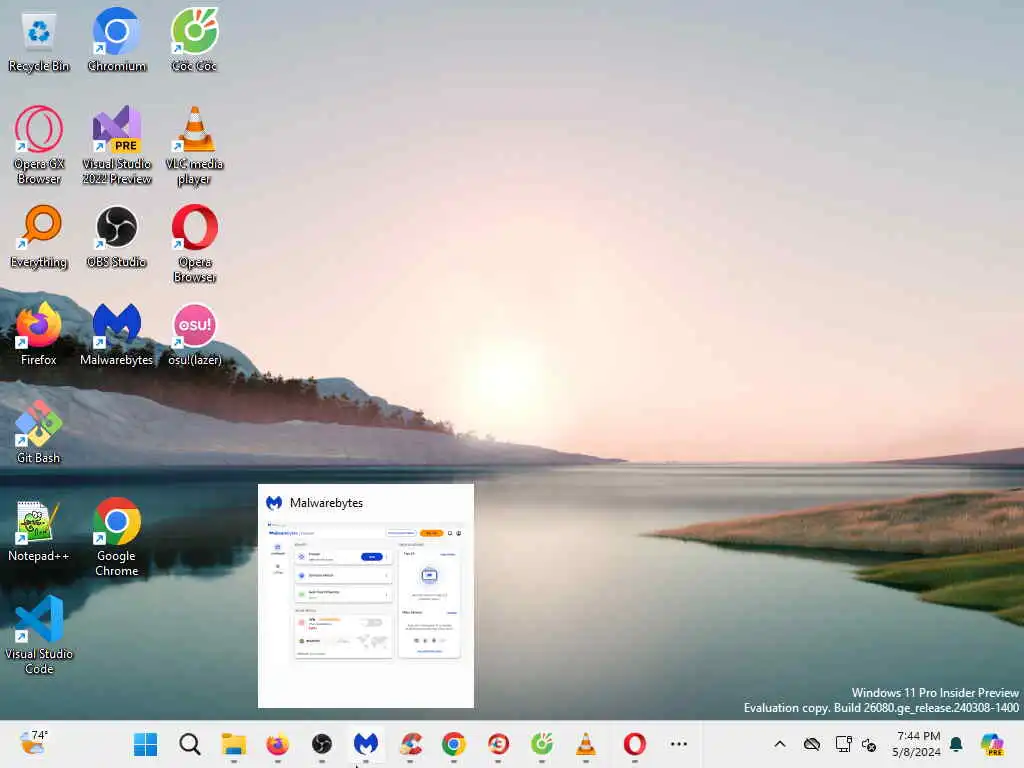
Task: Select the Chromium desktop shortcut
Action: click(116, 40)
